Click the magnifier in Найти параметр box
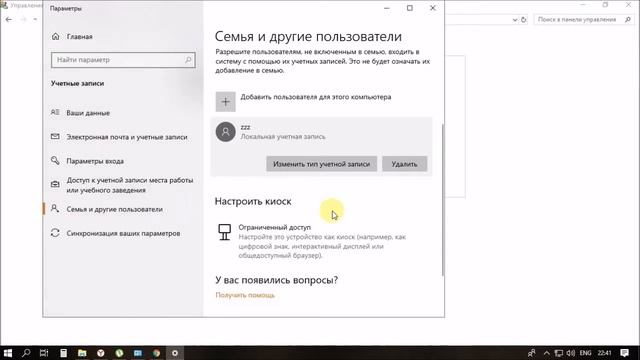The image size is (640, 360). tap(188, 60)
